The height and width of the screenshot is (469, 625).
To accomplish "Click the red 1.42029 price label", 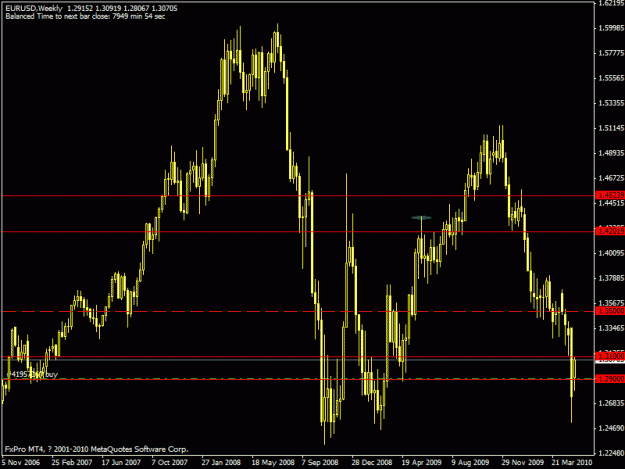I will tap(610, 231).
